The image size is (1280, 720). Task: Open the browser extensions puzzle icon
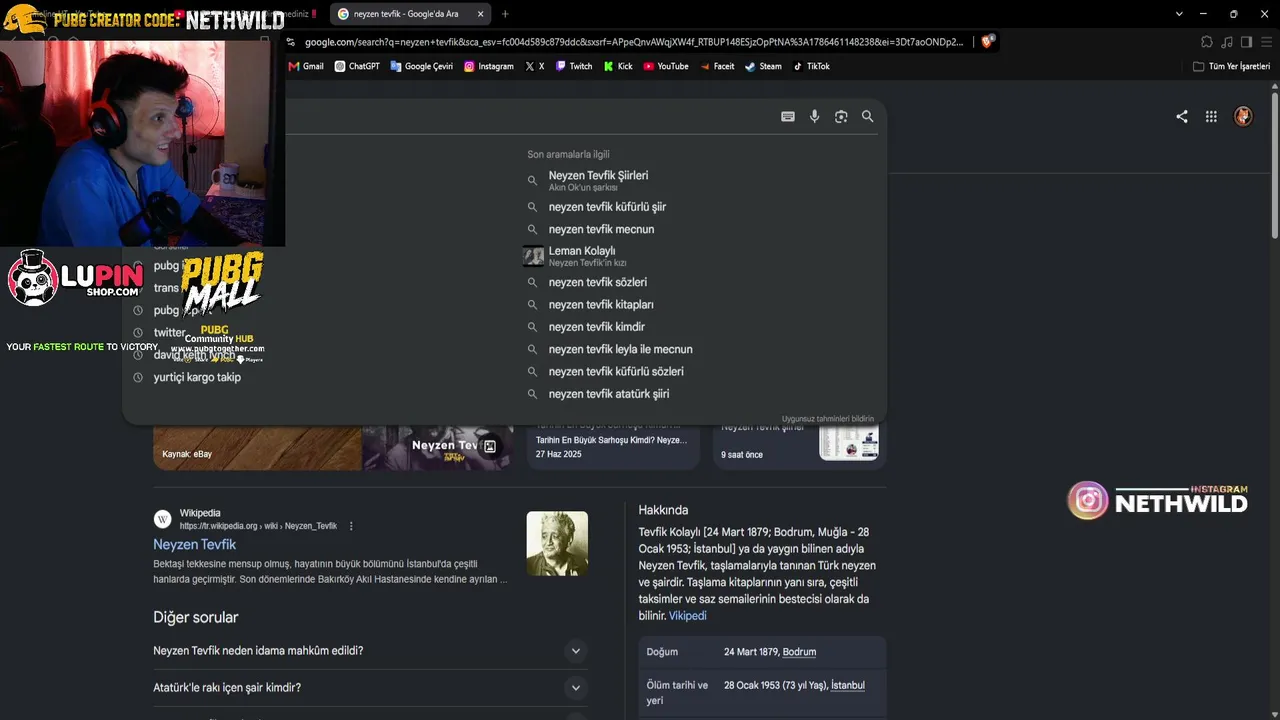[x=1207, y=42]
